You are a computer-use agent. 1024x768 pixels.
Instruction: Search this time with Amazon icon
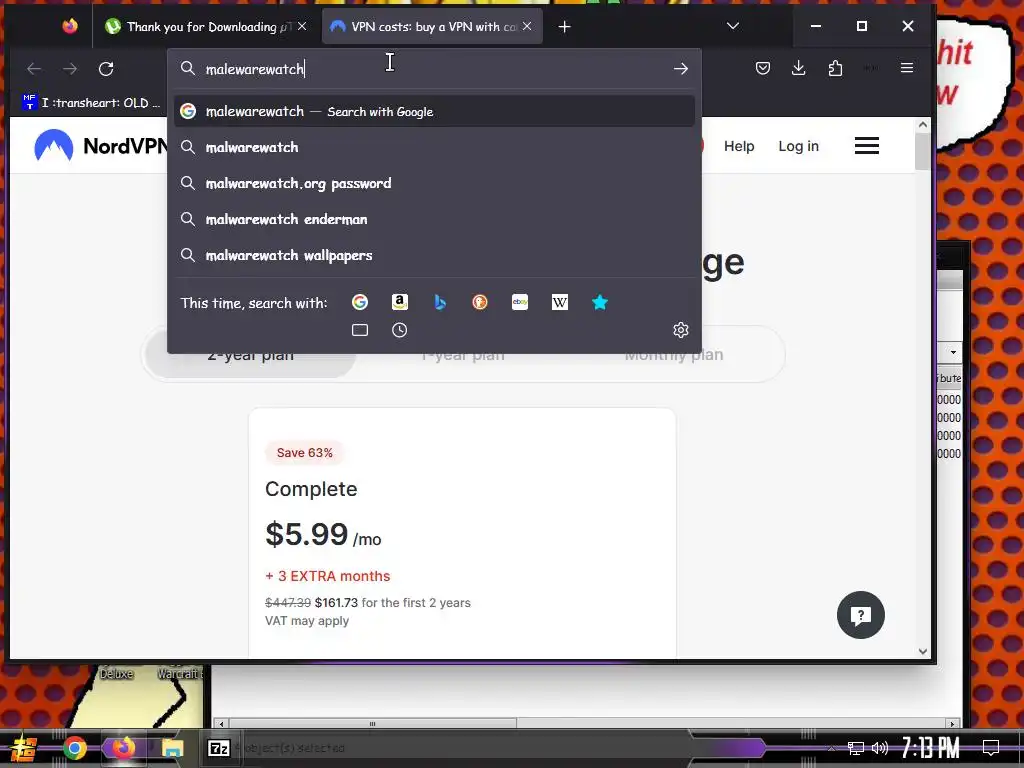click(400, 302)
